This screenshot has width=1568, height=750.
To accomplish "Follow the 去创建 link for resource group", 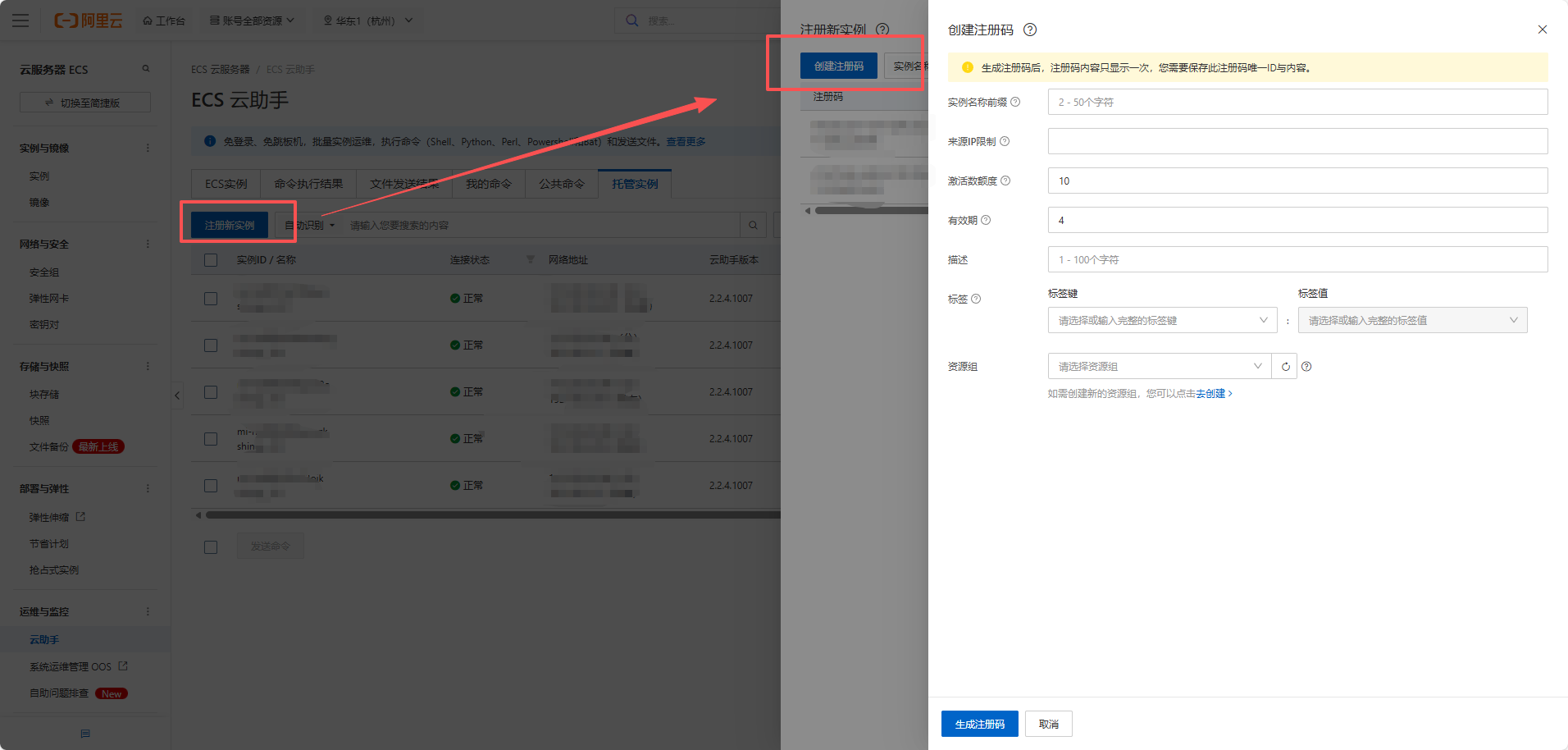I will pyautogui.click(x=1213, y=394).
